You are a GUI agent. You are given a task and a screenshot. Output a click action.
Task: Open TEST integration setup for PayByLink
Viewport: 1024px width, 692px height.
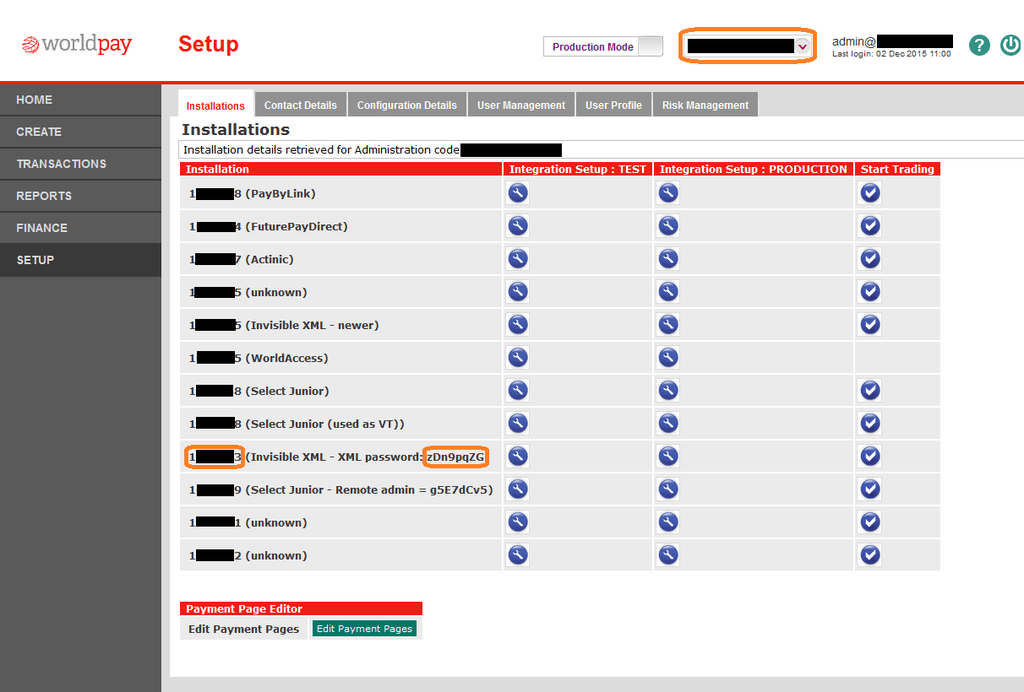coord(517,193)
